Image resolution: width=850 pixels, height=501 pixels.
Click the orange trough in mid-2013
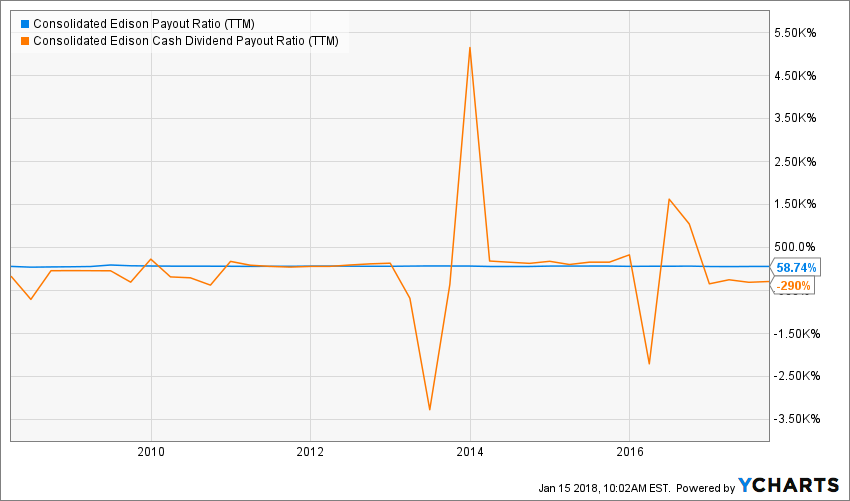tap(429, 409)
